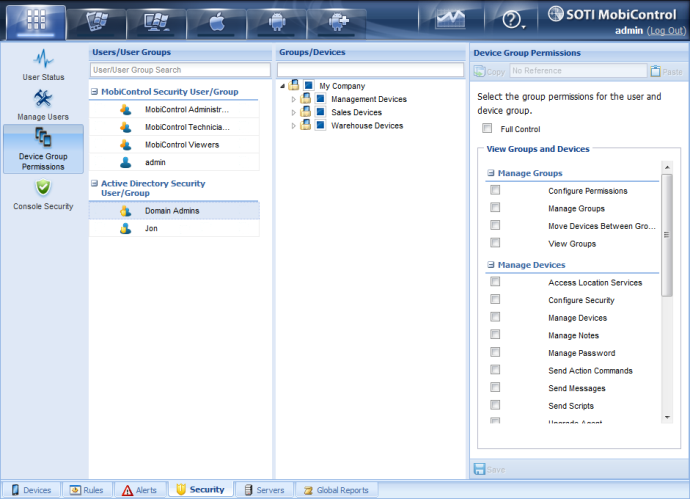Switch to the Devices tab

click(31, 490)
